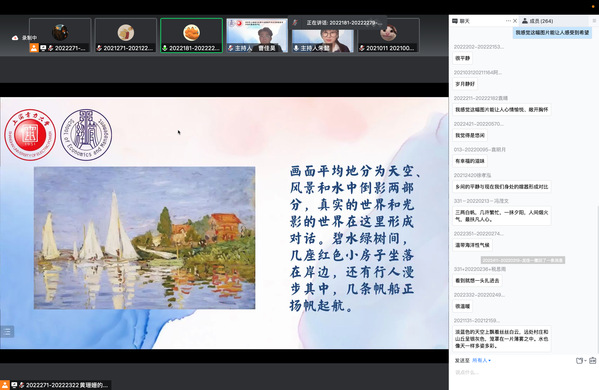
Task: Open the members panel list menu icon
Action: click(x=594, y=21)
